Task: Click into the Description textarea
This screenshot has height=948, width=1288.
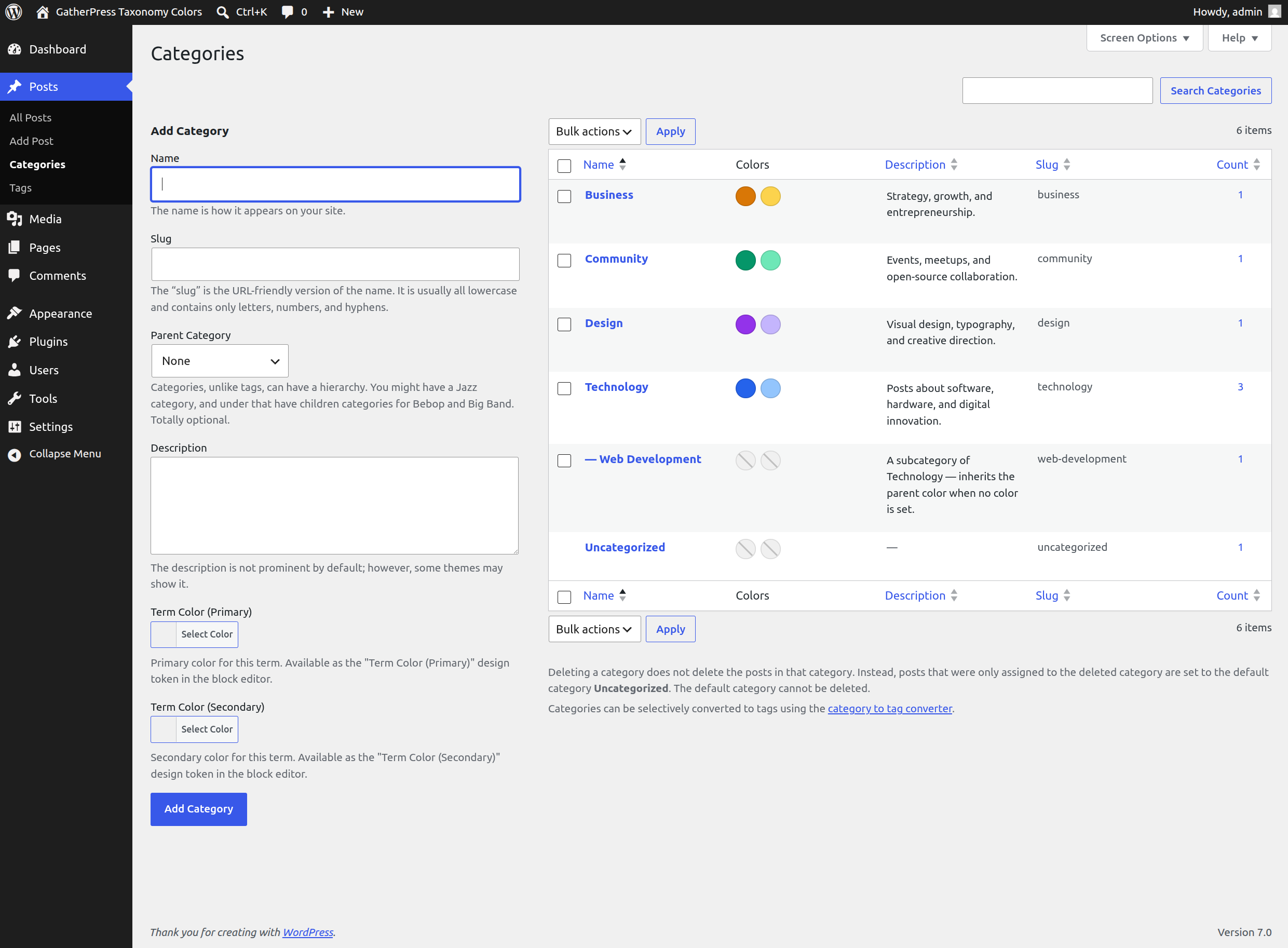Action: click(x=334, y=506)
